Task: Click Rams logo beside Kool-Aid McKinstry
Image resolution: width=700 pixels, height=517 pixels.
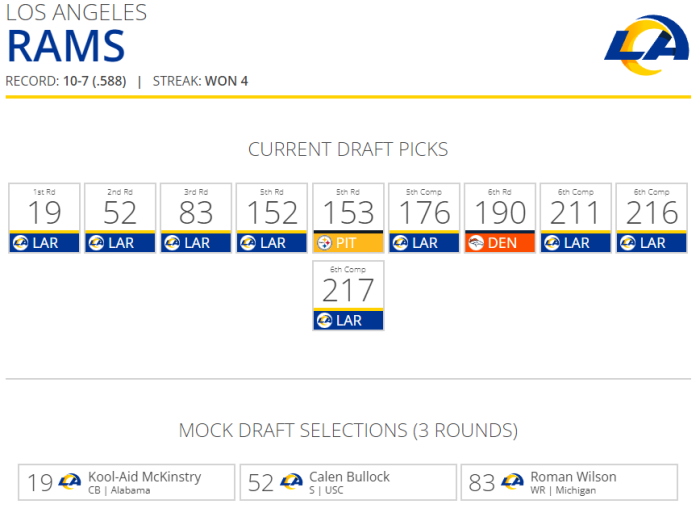Action: pos(70,482)
